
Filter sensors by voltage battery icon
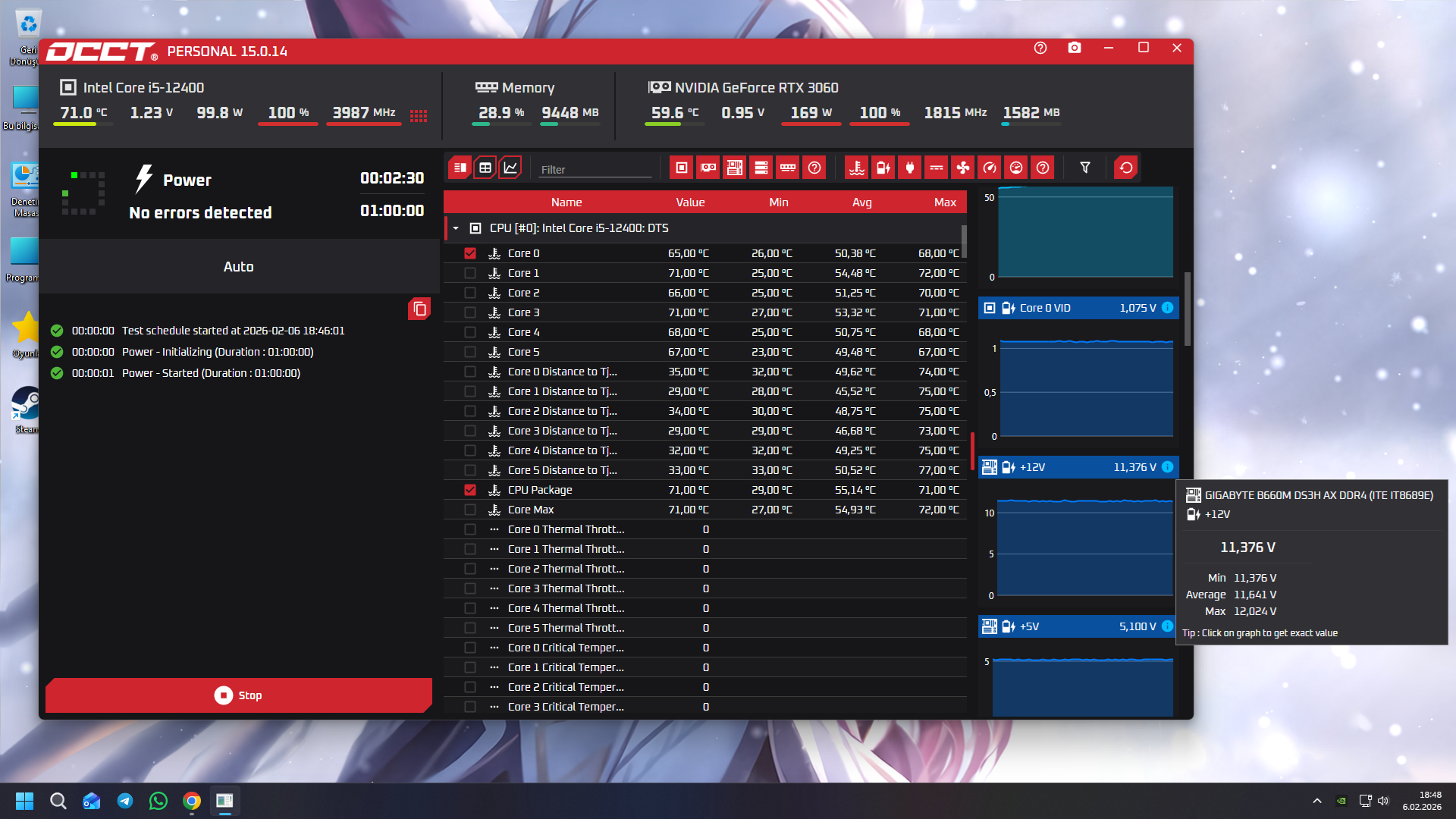point(883,168)
